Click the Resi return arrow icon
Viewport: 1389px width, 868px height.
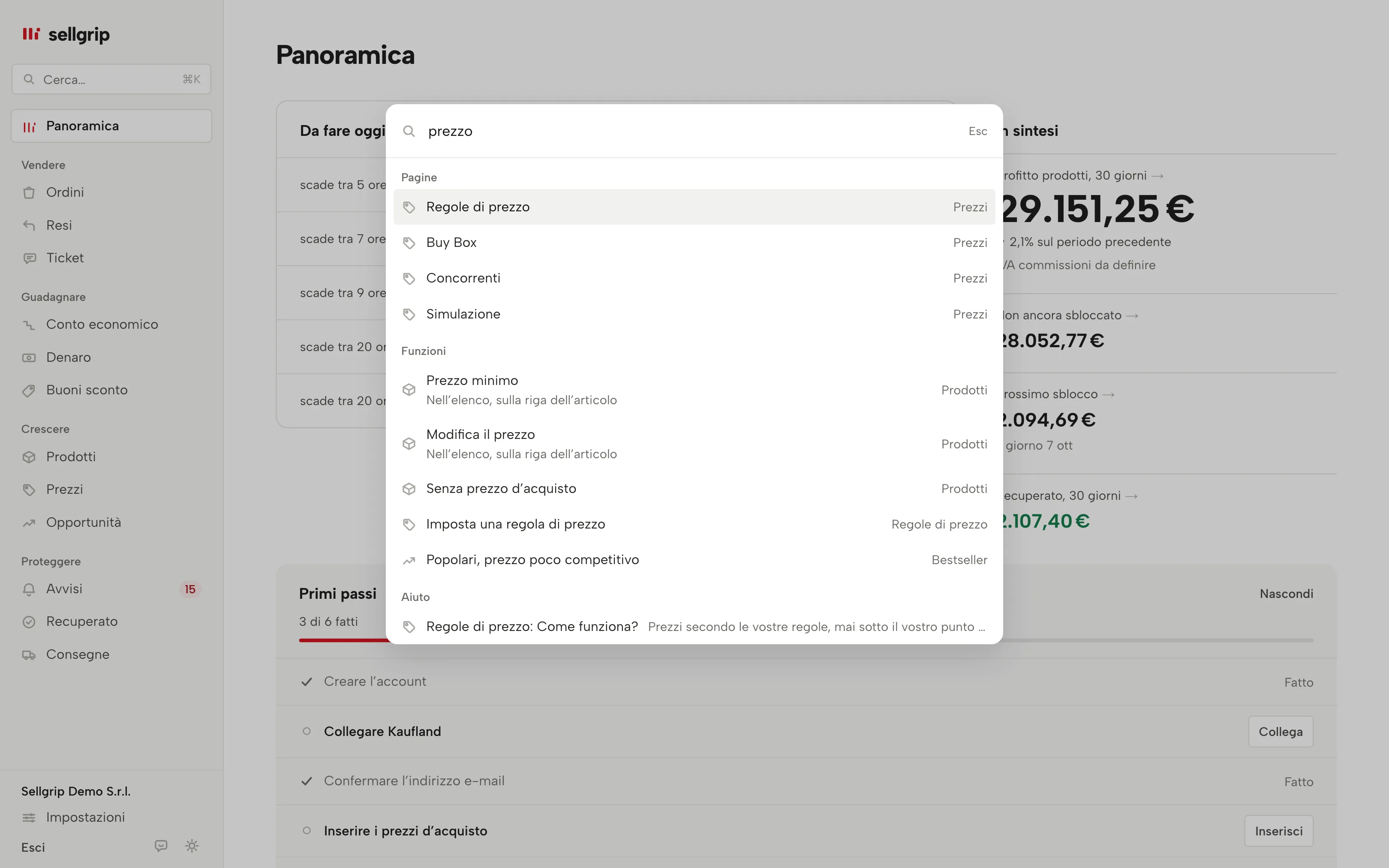(x=29, y=225)
